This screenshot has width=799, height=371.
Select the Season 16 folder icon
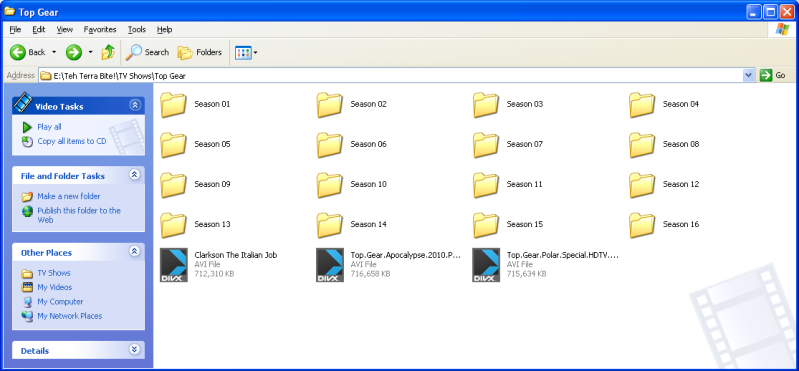[x=642, y=225]
